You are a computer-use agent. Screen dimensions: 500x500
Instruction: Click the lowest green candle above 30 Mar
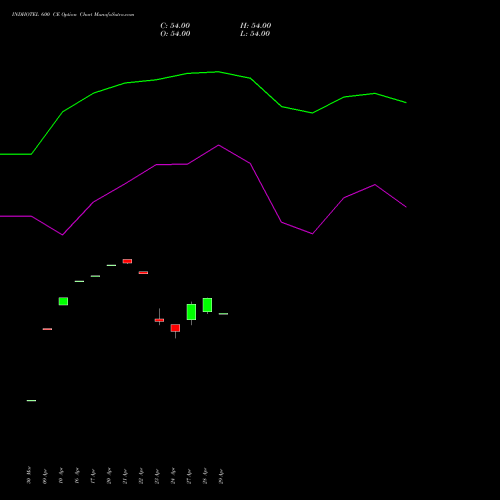(x=31, y=400)
